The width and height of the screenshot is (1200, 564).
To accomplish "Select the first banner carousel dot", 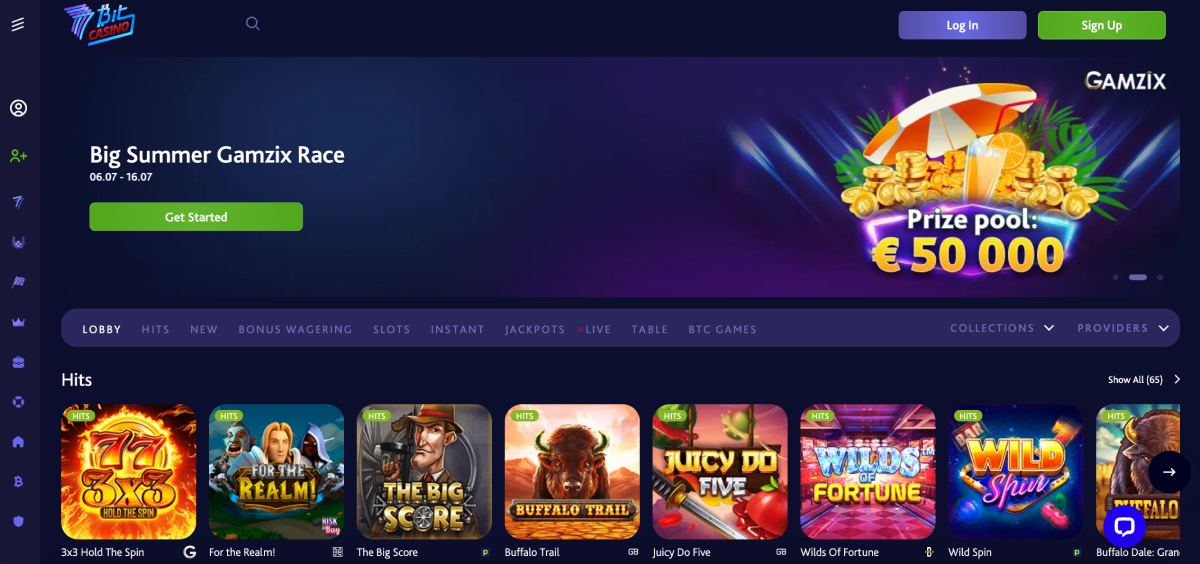I will pyautogui.click(x=1115, y=277).
